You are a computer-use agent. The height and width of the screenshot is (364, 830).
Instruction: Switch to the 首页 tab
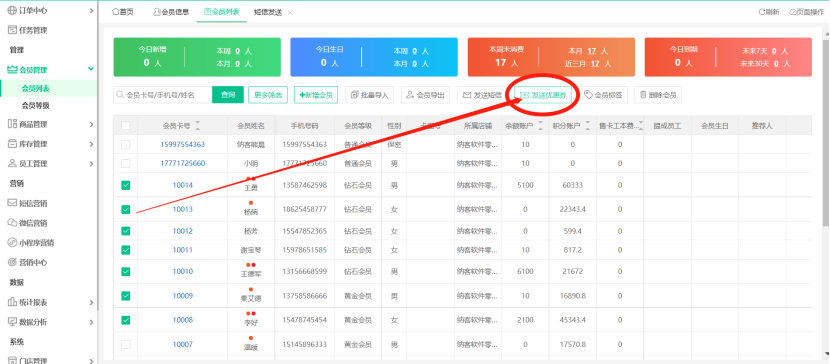click(123, 12)
